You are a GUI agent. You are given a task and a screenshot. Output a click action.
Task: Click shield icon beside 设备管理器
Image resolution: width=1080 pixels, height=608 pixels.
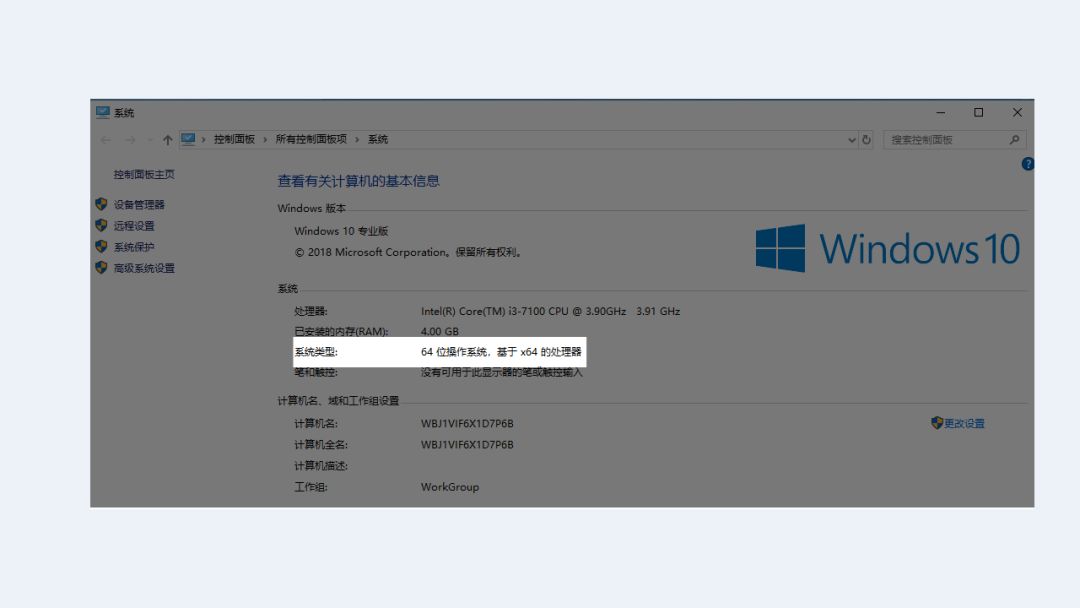click(101, 204)
